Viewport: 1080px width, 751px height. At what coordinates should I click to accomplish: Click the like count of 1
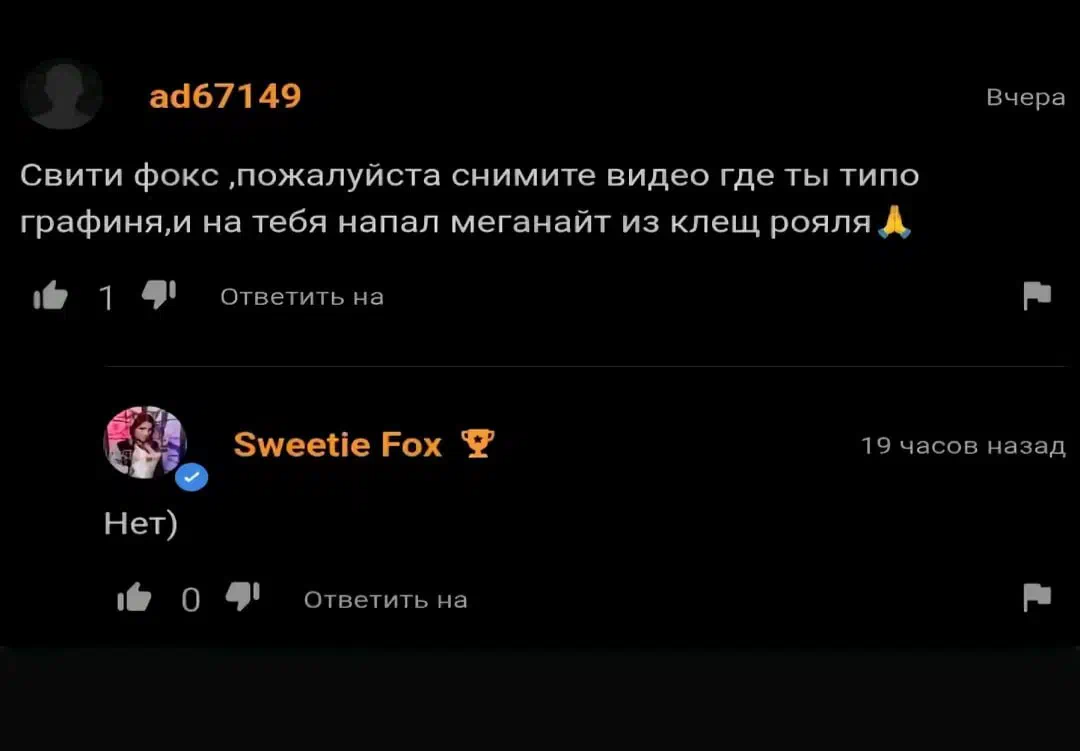[x=106, y=298]
